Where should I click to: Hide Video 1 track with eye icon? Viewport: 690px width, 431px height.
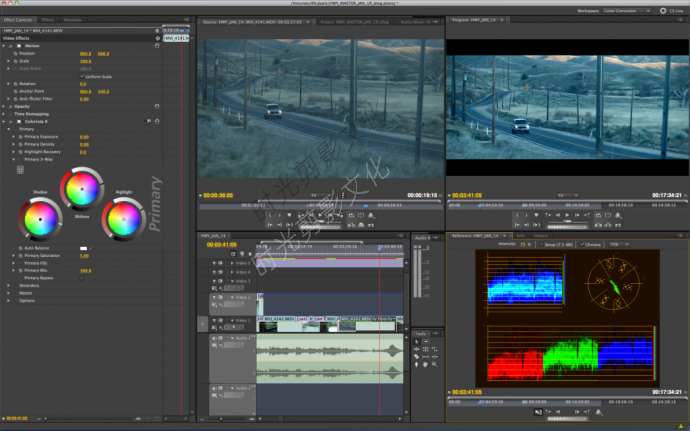click(x=214, y=320)
